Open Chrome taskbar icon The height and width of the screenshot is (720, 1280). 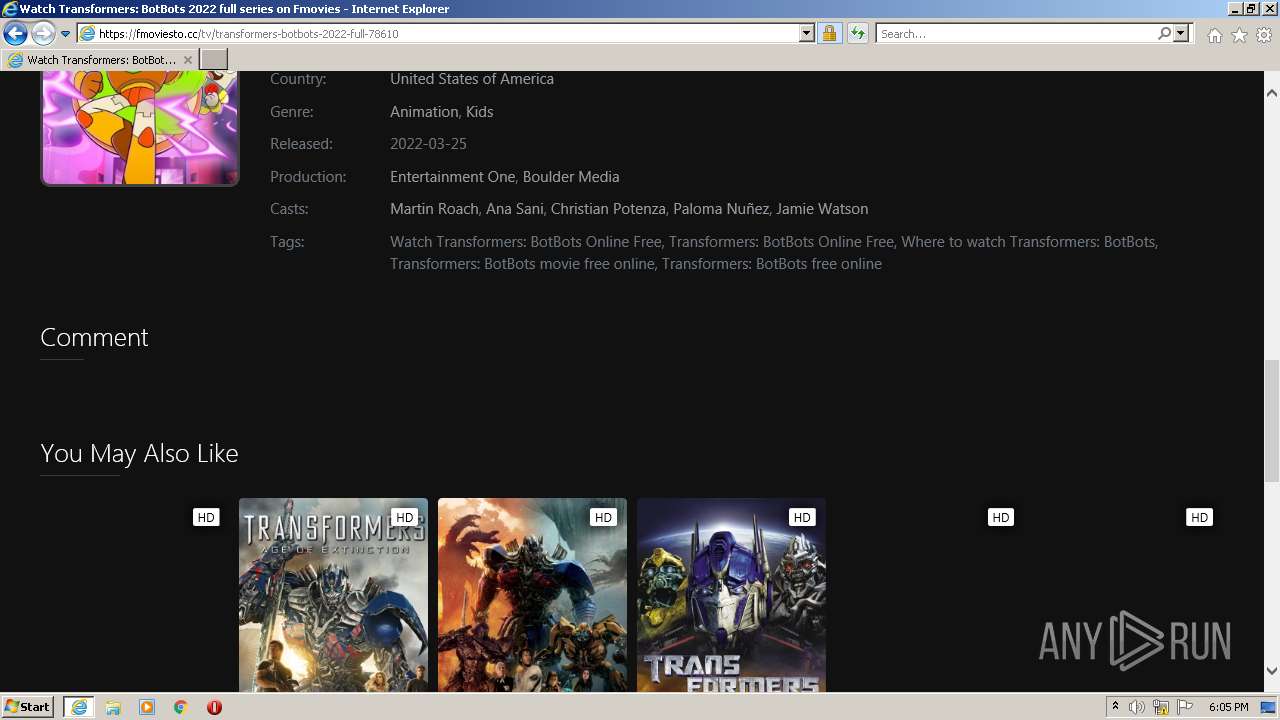point(181,707)
